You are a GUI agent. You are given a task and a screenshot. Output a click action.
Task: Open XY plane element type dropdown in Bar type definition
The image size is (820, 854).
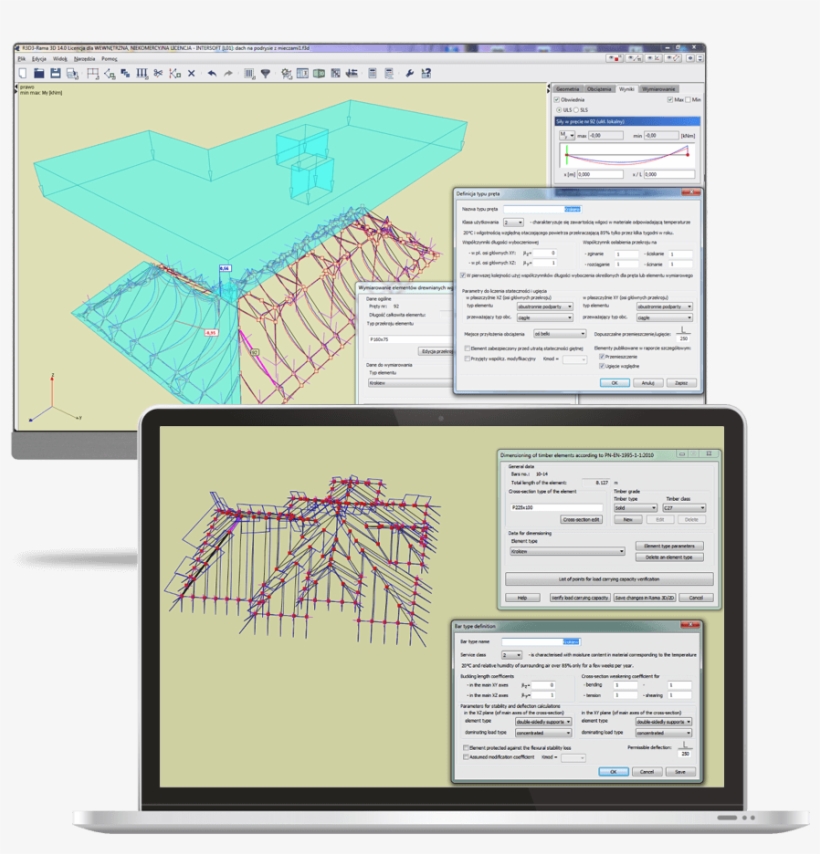(x=663, y=722)
